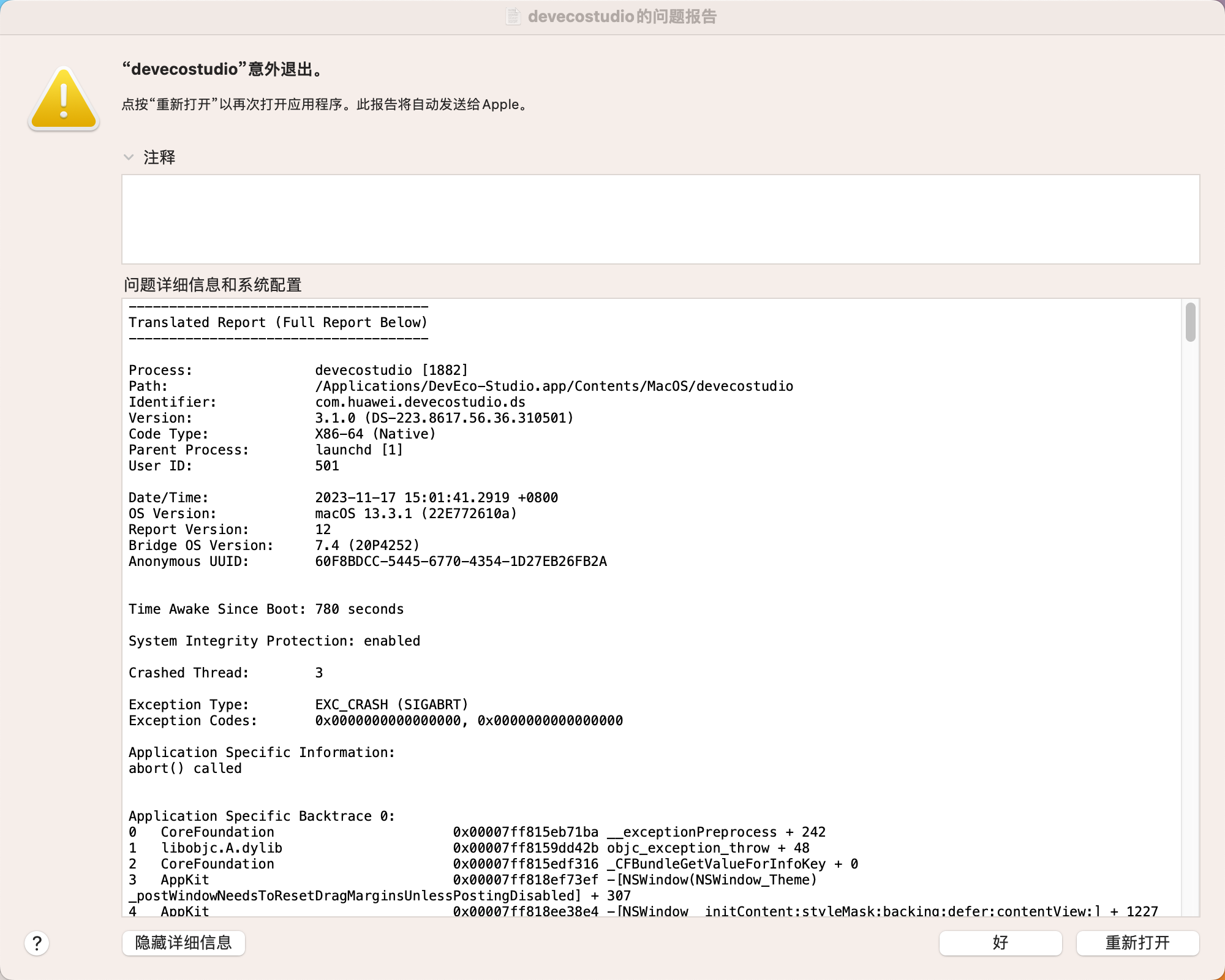
Task: Click the version '3.1.0 (DS-223.8617.56.36.310501)'
Action: point(444,418)
